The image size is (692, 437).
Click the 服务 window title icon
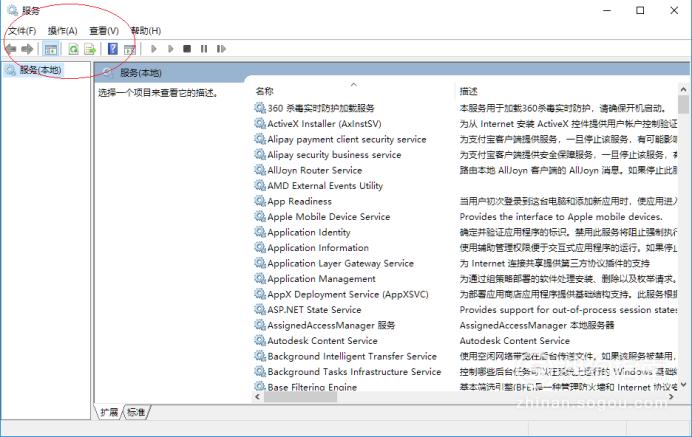pyautogui.click(x=12, y=10)
